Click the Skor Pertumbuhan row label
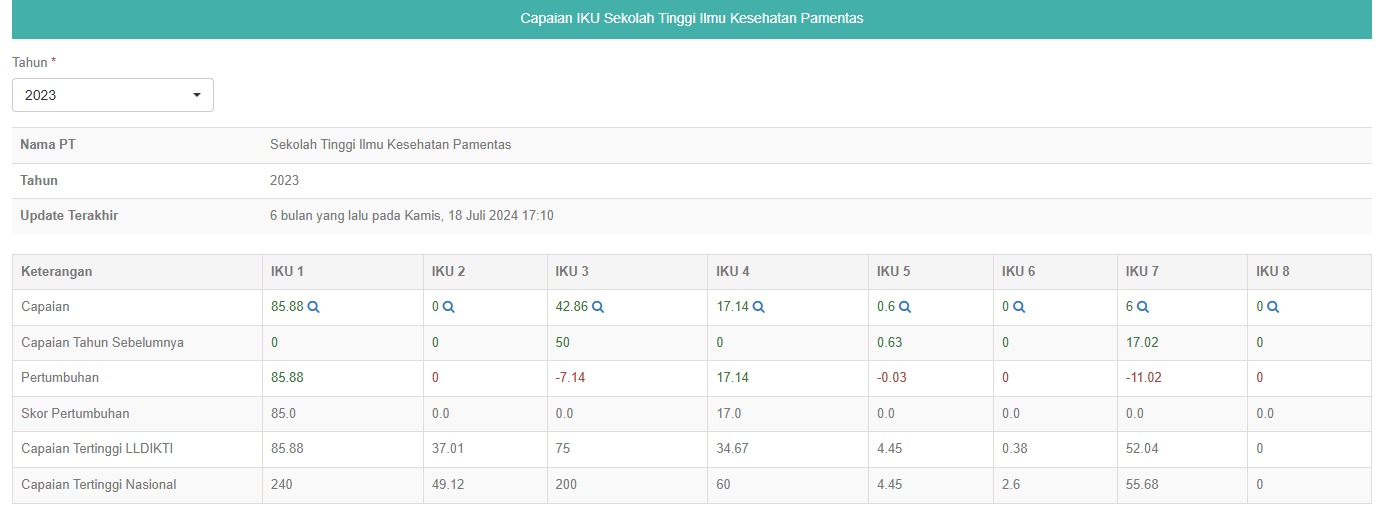The image size is (1382, 523). 75,414
